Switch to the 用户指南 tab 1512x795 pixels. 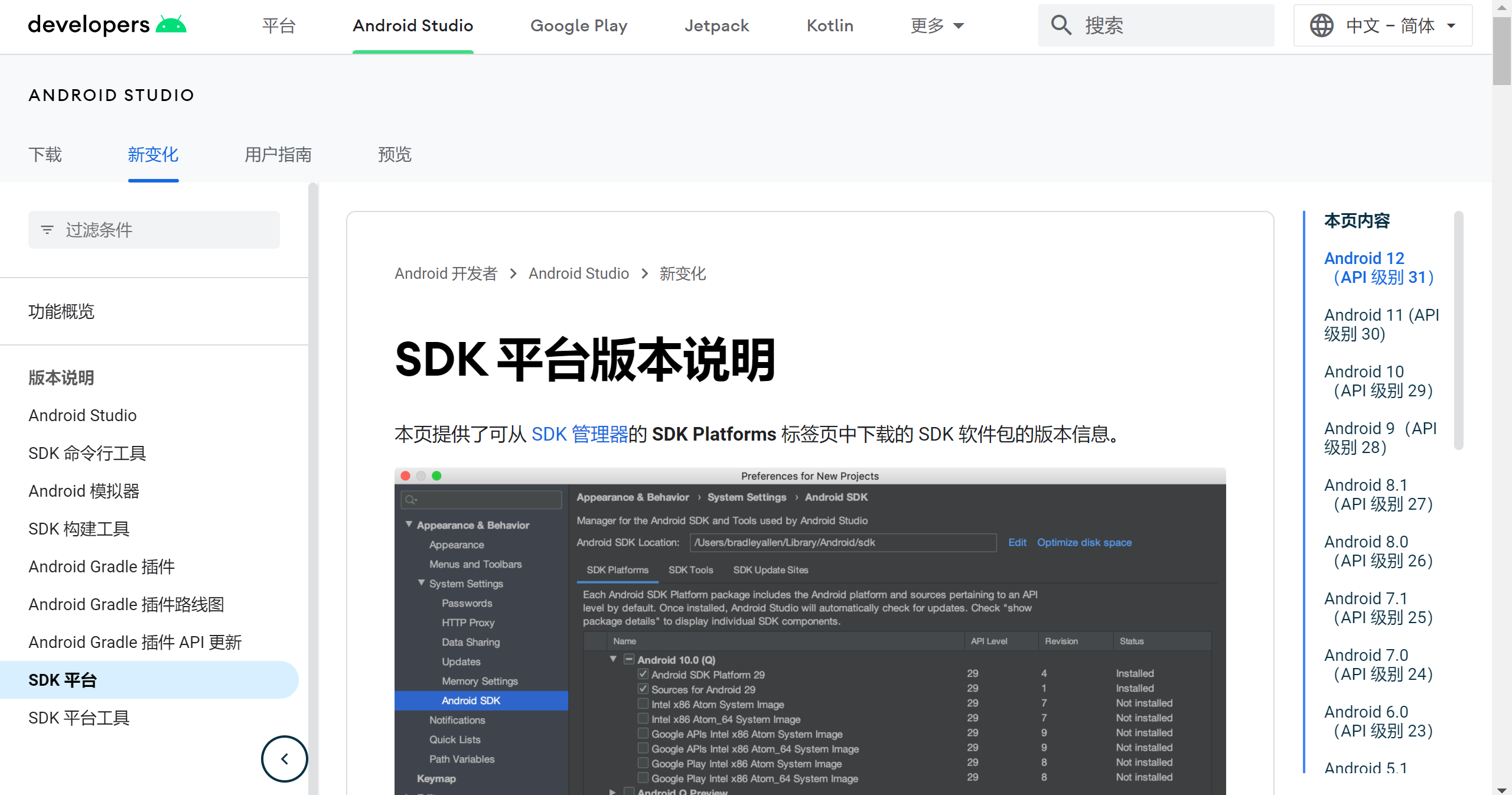tap(278, 155)
